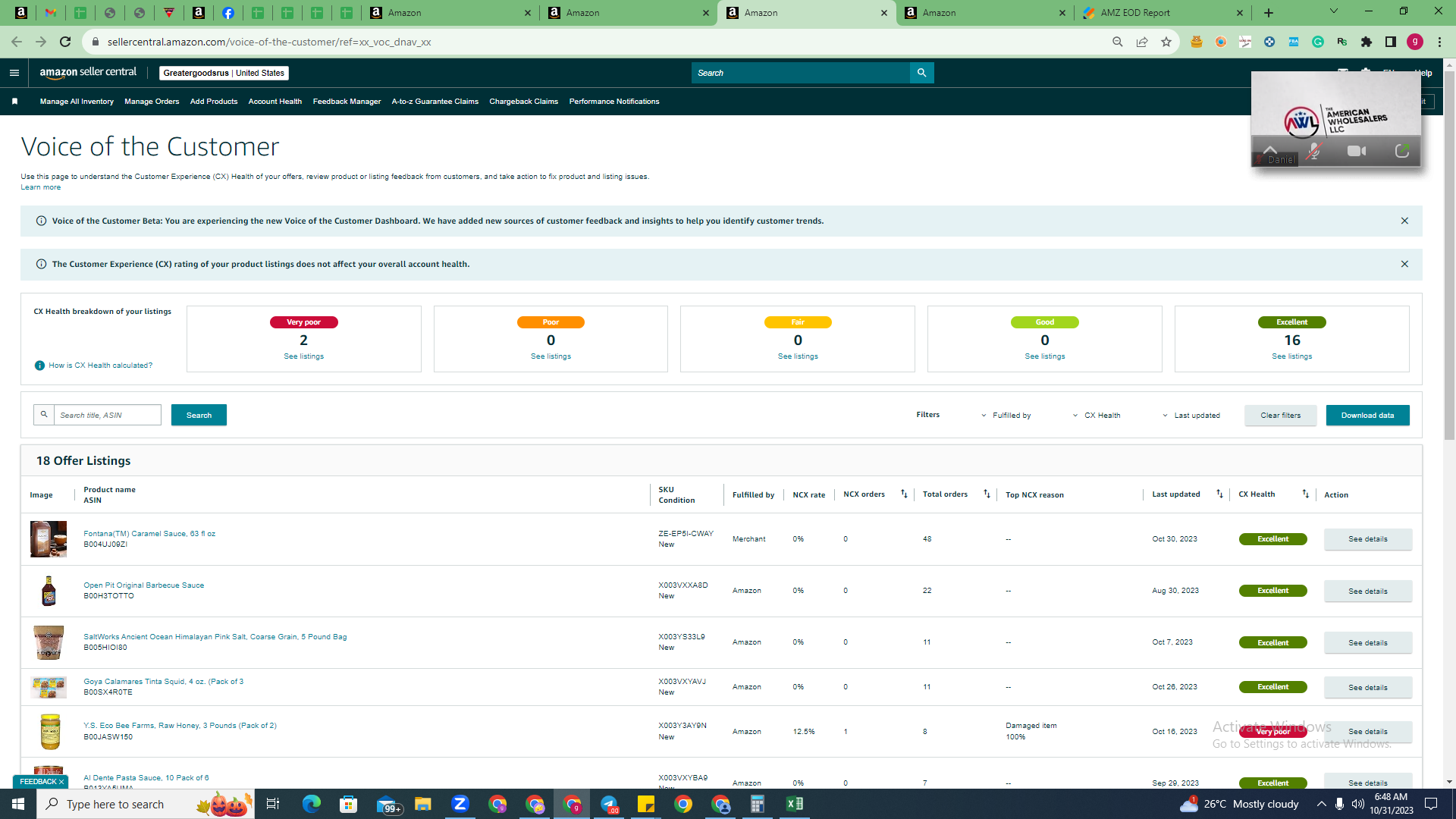Click the Search title, ASIN input field

click(108, 415)
